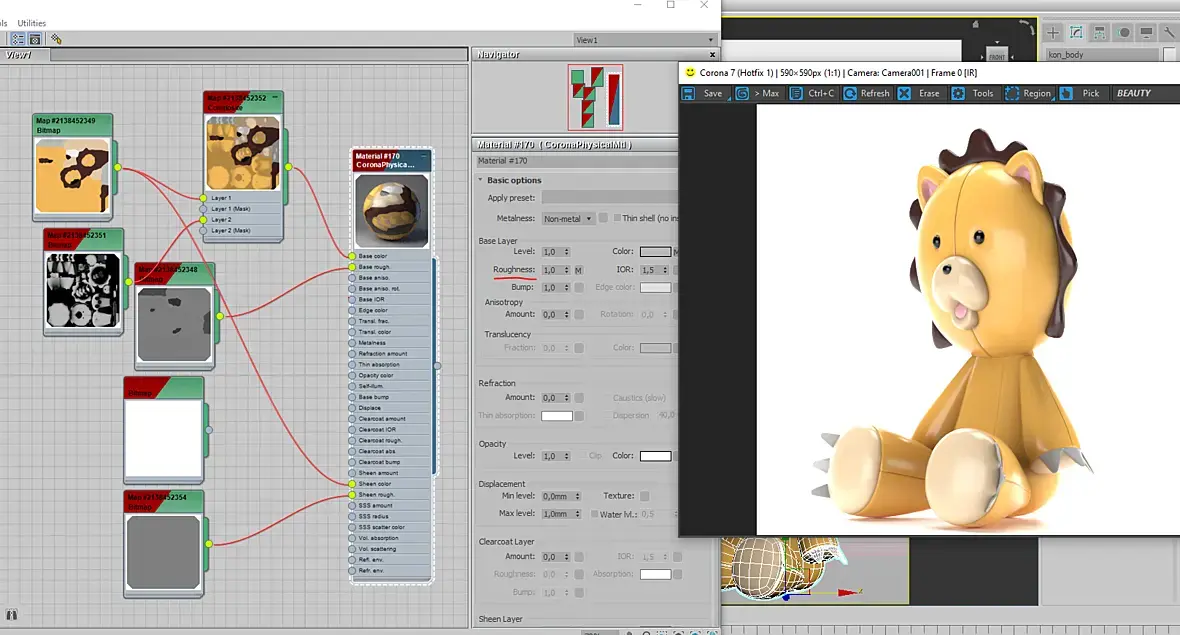Click the Roughness value spinner arrows
This screenshot has height=635, width=1180.
tap(567, 269)
